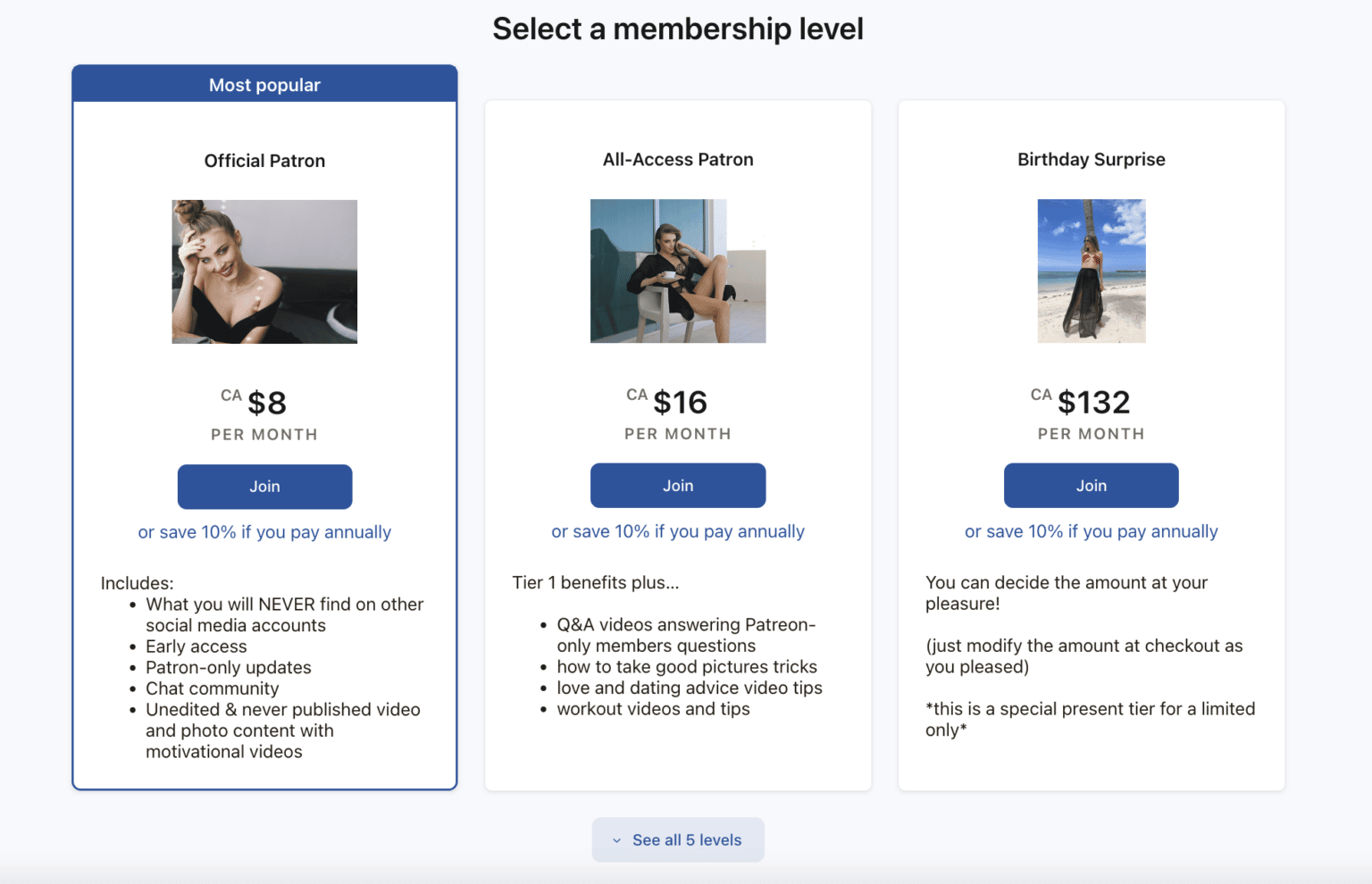Open annual savings link under All-Access Patron
1372x884 pixels.
(x=677, y=530)
